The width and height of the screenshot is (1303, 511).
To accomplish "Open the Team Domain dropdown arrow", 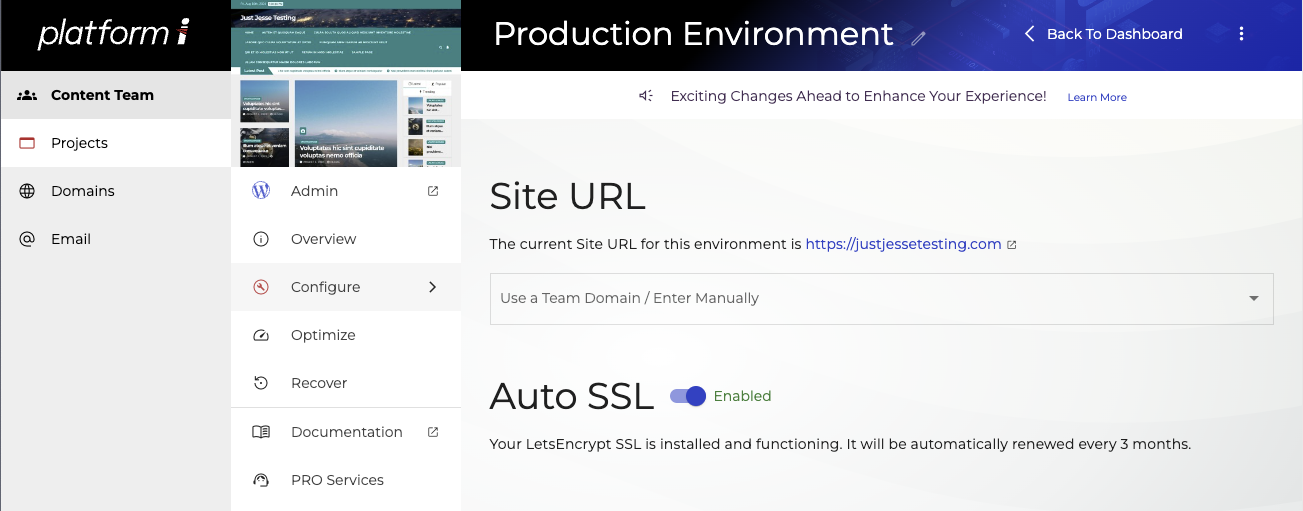I will tap(1253, 299).
